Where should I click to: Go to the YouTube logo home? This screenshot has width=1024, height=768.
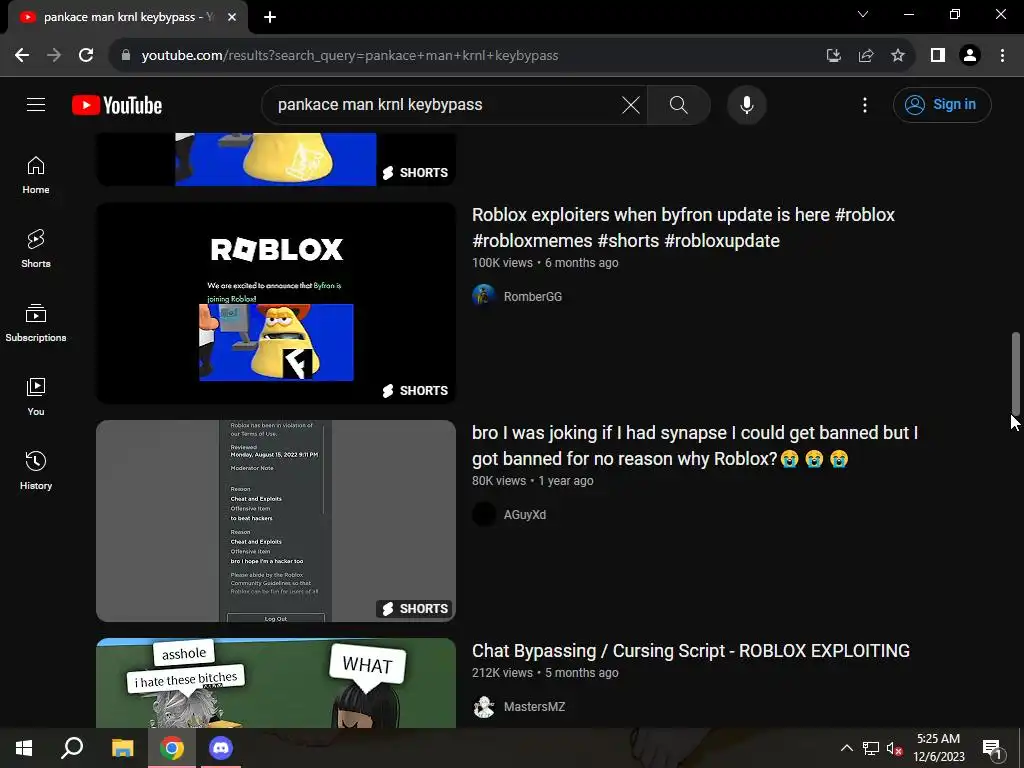click(117, 105)
